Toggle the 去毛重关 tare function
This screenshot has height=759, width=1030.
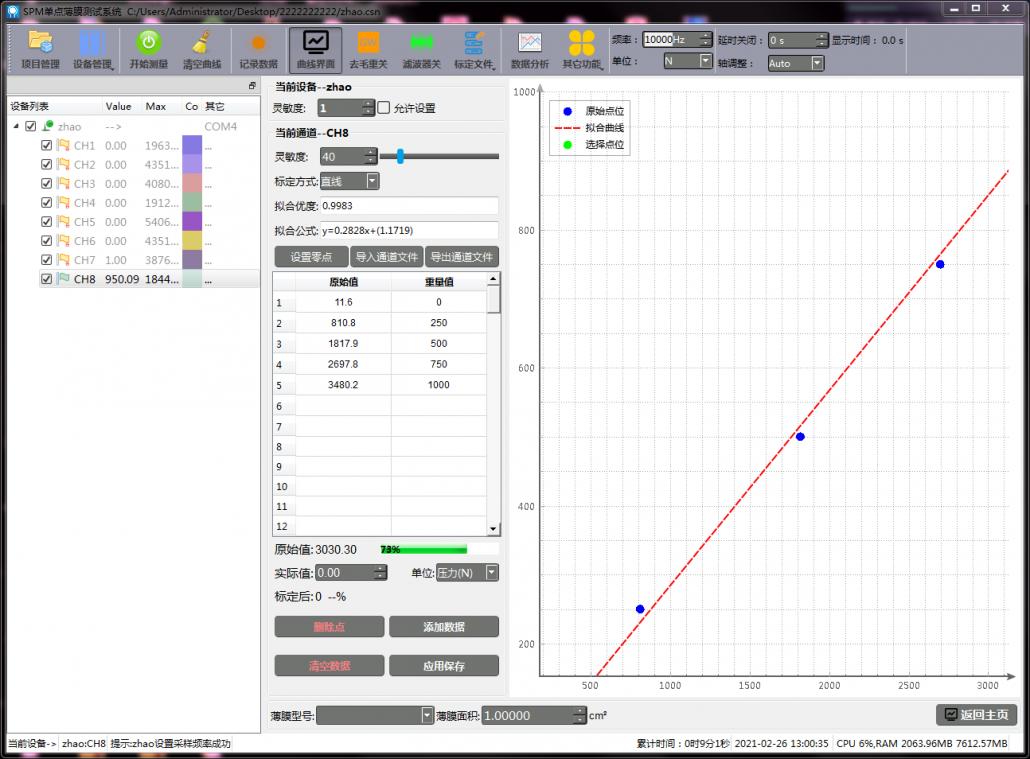click(368, 50)
